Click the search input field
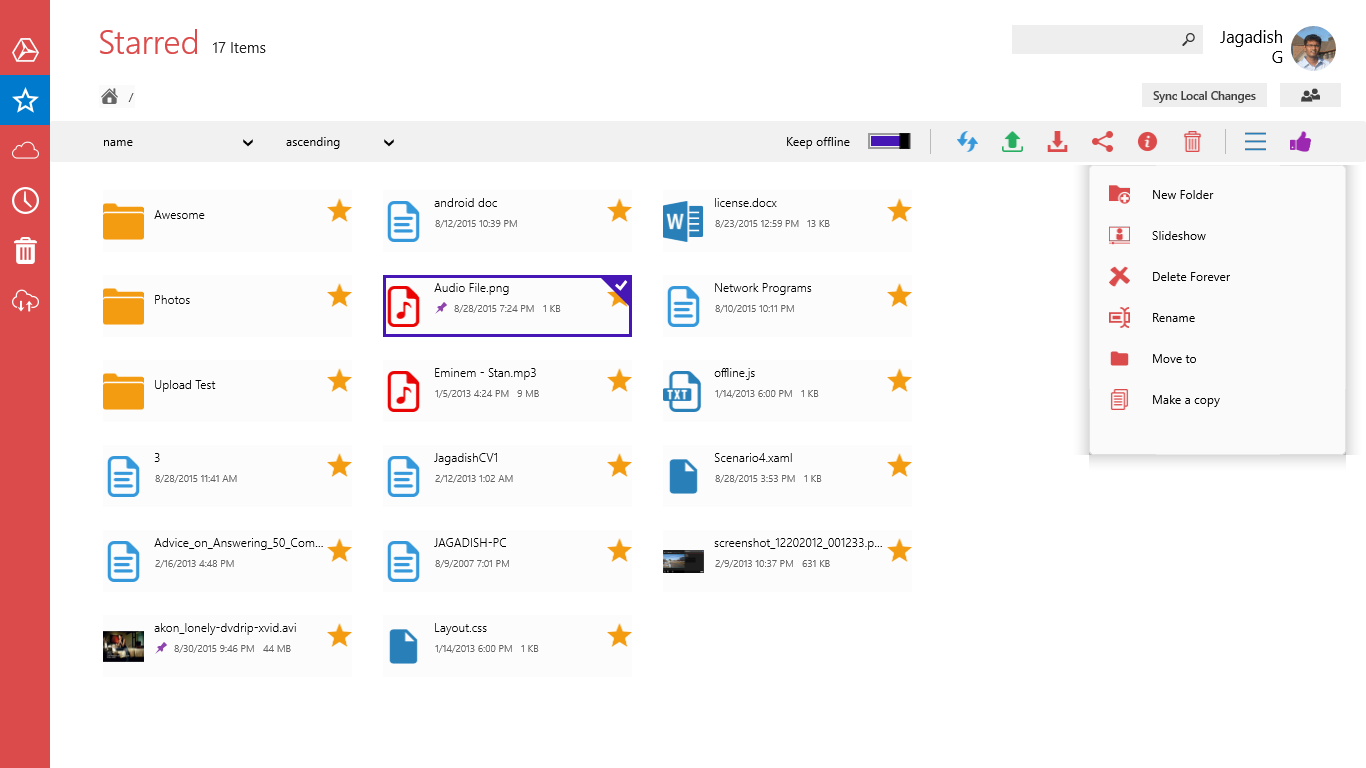1366x768 pixels. (1095, 40)
